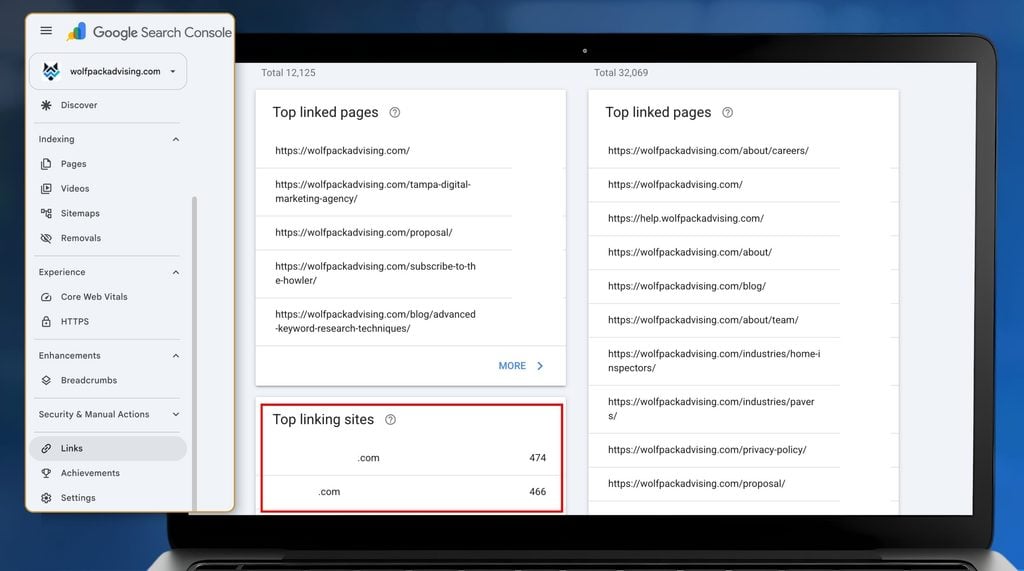This screenshot has width=1024, height=571.
Task: Click the sidebar vertical scrollbar
Action: tap(194, 353)
